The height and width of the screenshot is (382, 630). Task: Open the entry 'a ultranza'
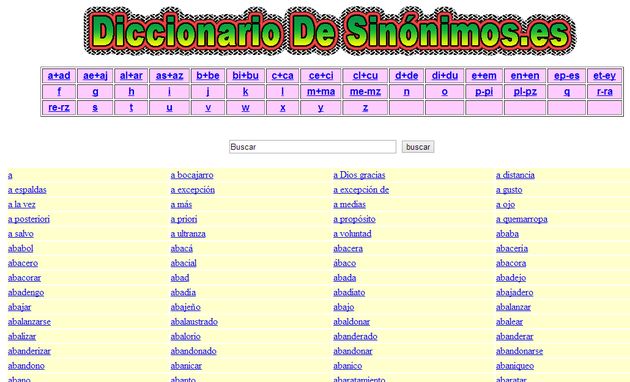click(x=188, y=234)
